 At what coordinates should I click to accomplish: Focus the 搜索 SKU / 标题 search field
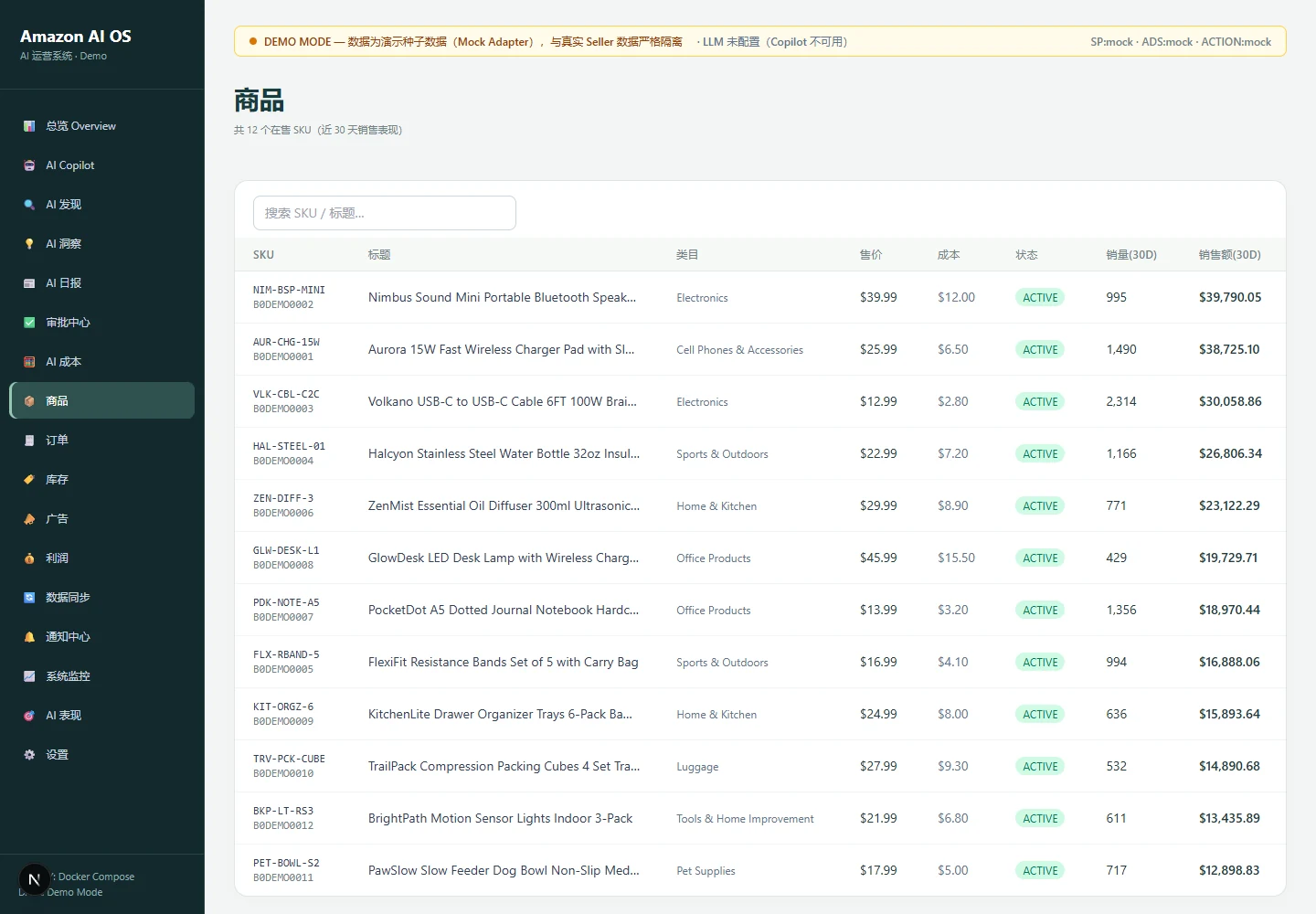385,213
